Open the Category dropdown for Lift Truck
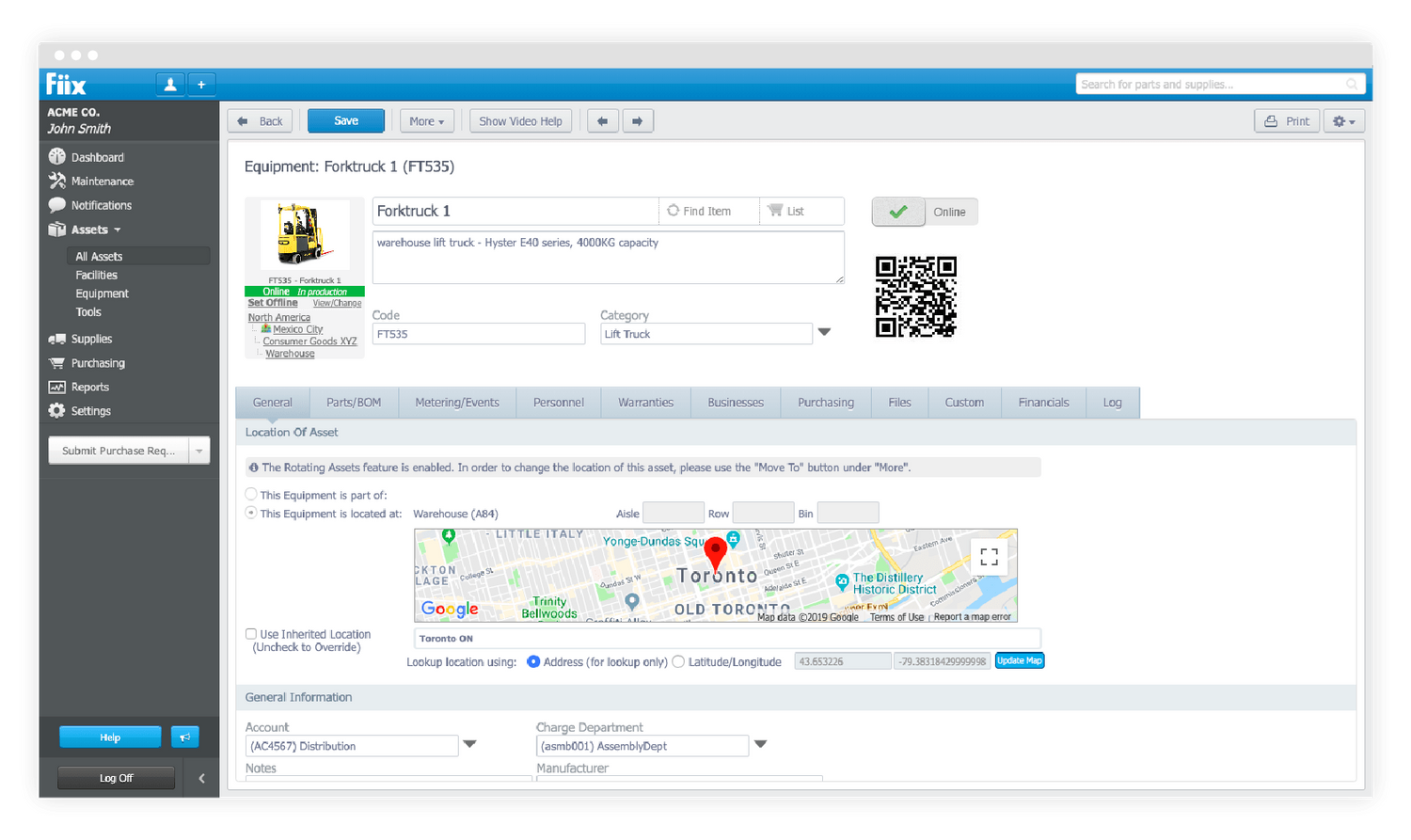 825,333
